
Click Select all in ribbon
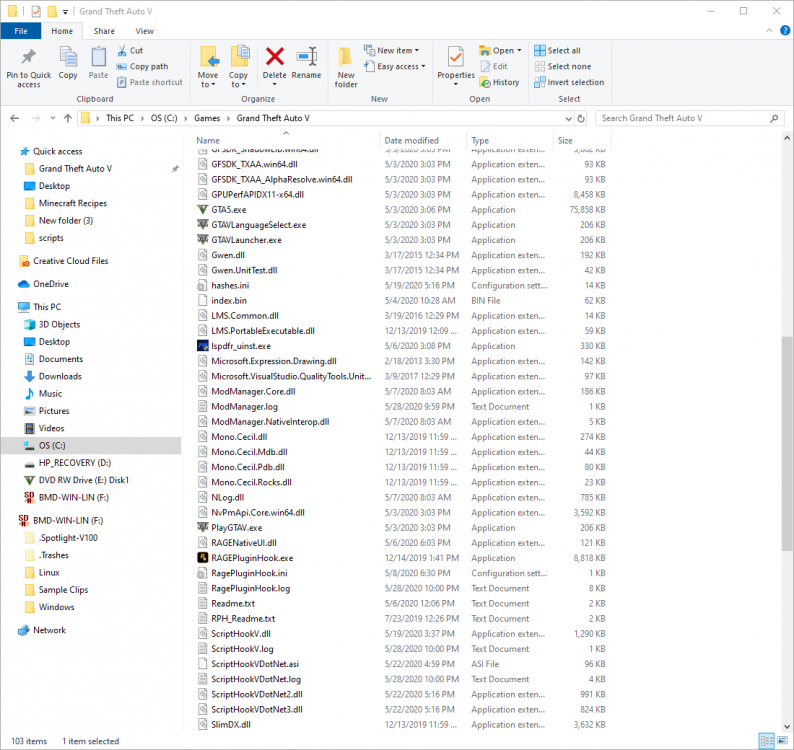pos(557,51)
